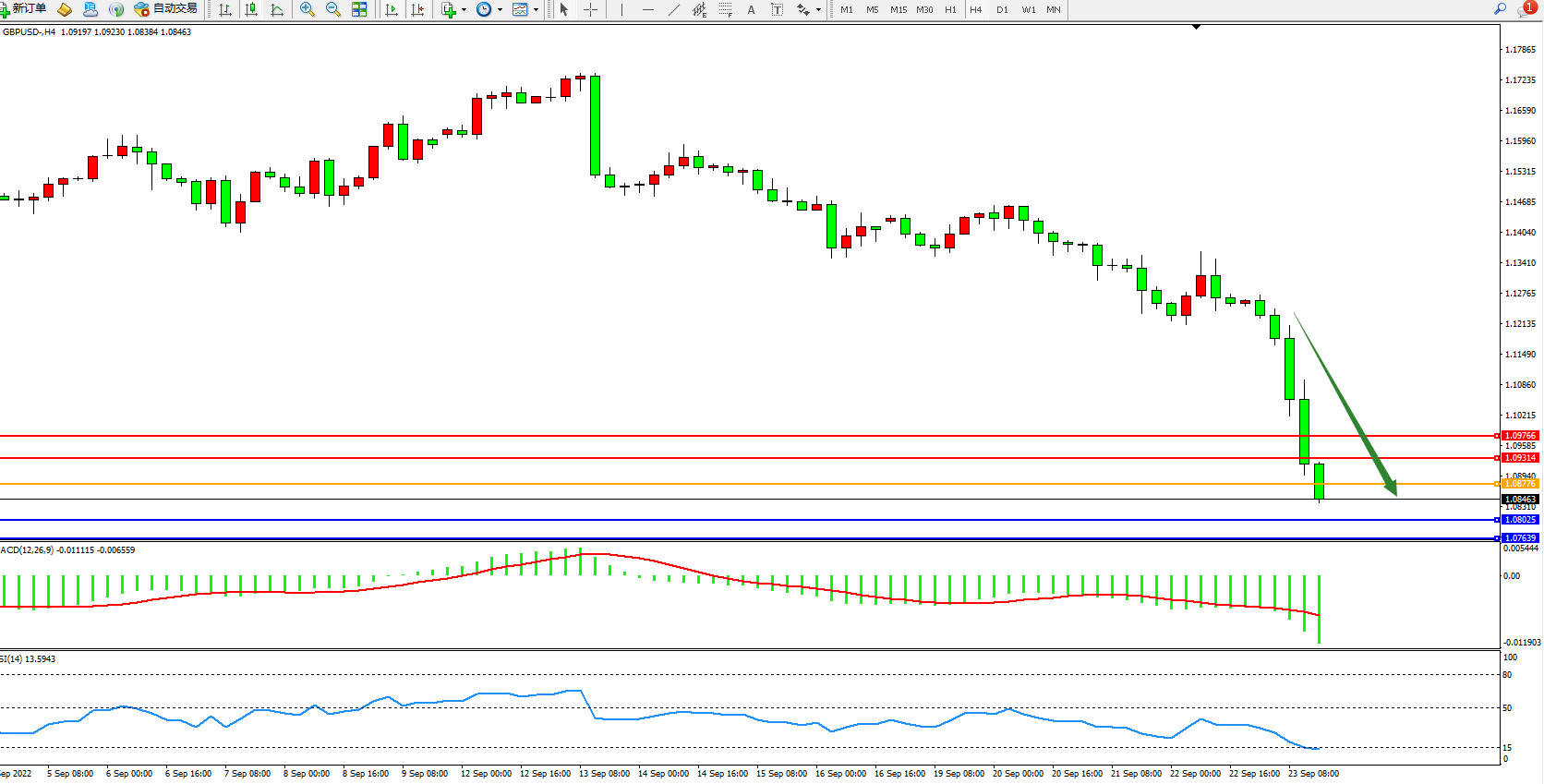1544x784 pixels.
Task: Open the chart templates dropdown arrow
Action: tap(536, 10)
